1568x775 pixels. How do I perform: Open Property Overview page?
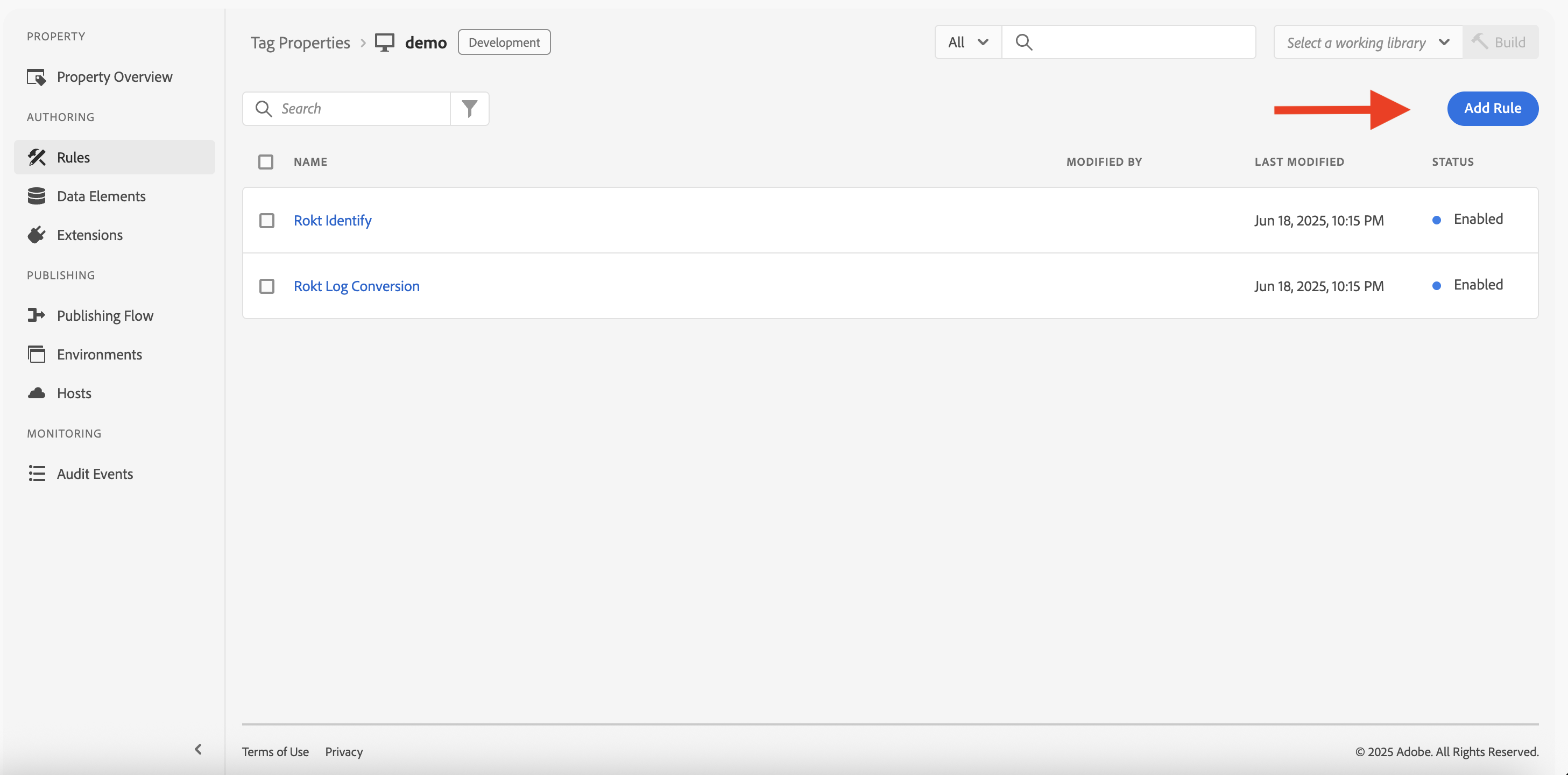point(115,77)
